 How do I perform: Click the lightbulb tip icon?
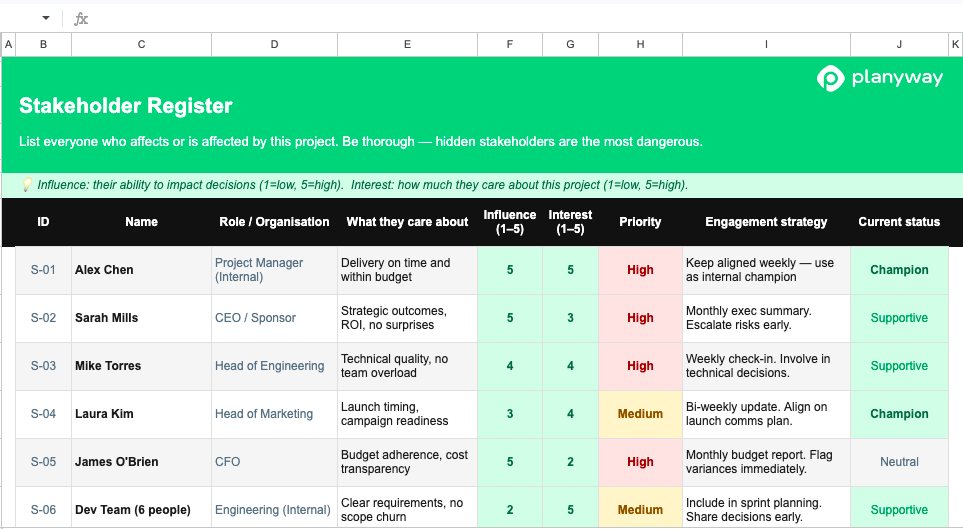click(x=26, y=185)
